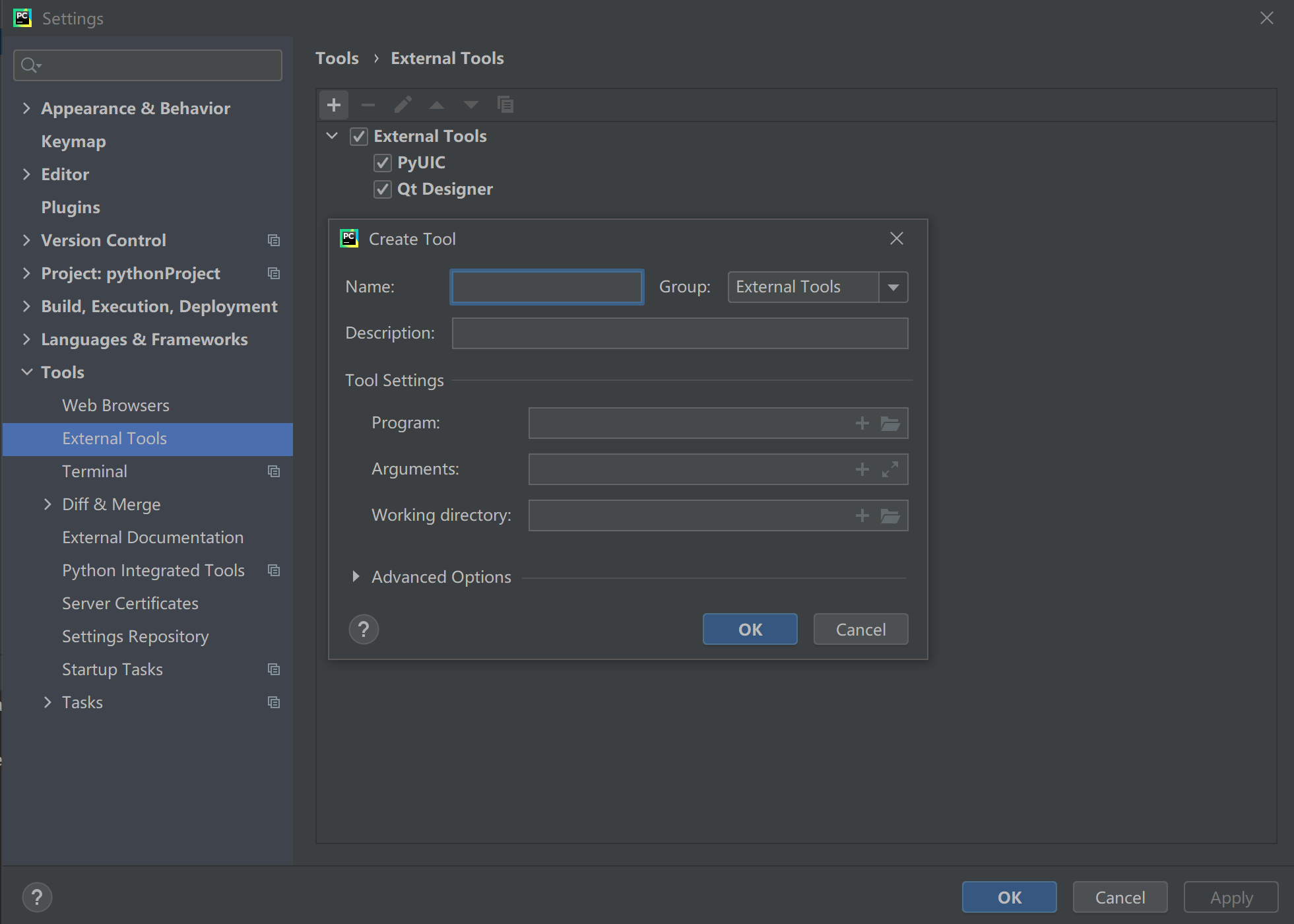
Task: Click the Move Down arrow icon
Action: [x=471, y=105]
